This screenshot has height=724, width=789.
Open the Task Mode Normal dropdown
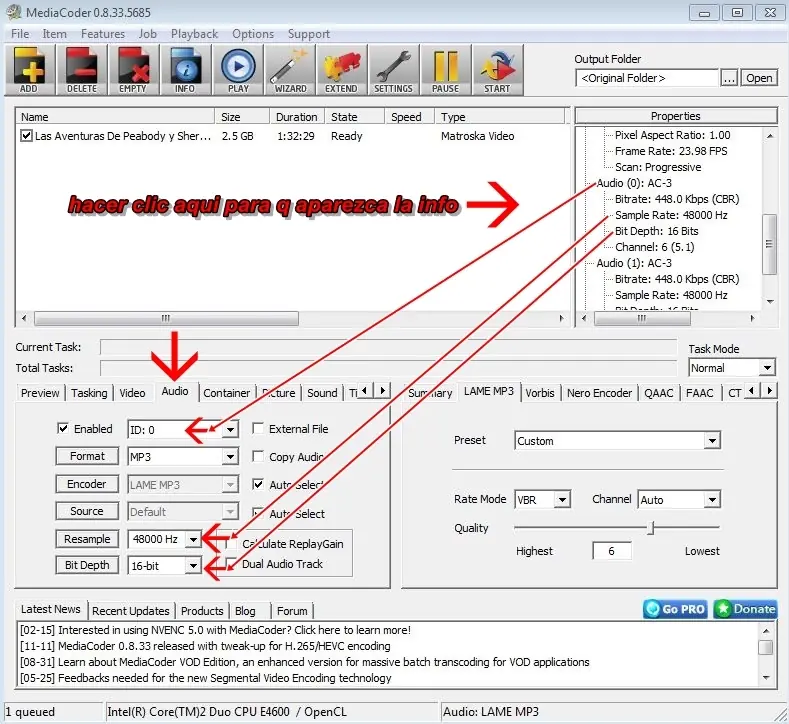766,368
